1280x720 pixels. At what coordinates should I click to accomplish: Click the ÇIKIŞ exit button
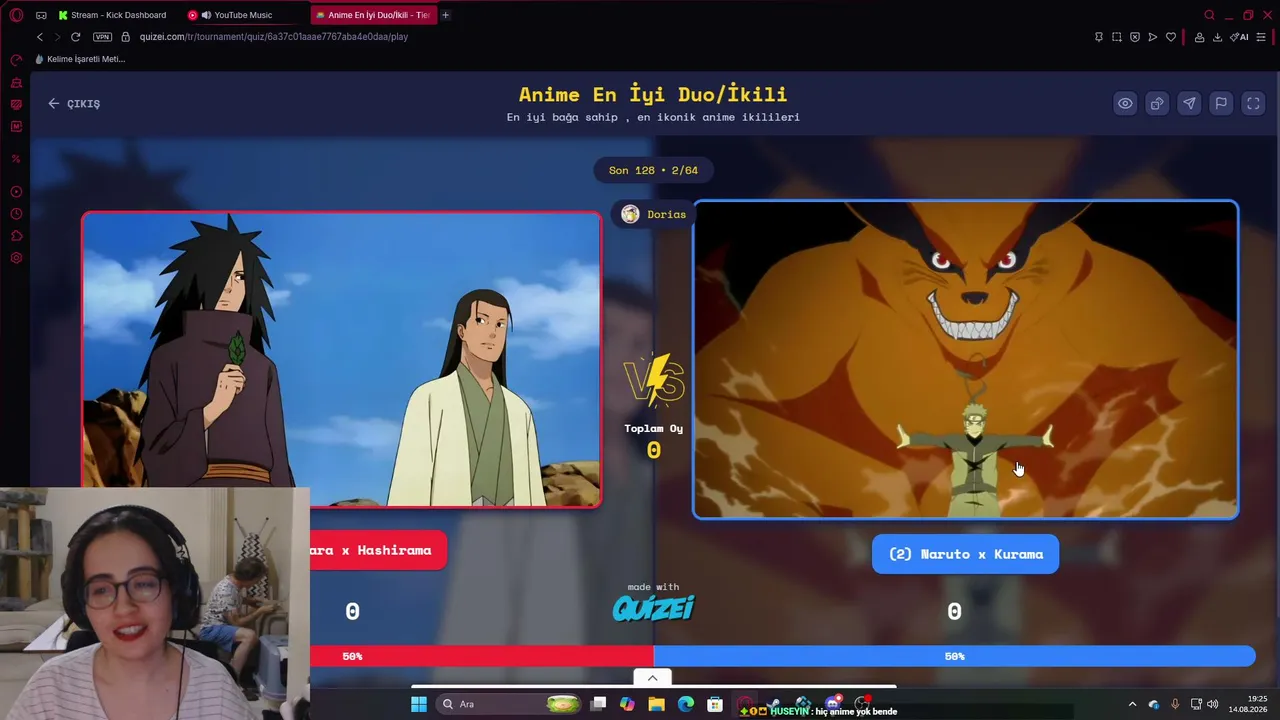pyautogui.click(x=74, y=103)
